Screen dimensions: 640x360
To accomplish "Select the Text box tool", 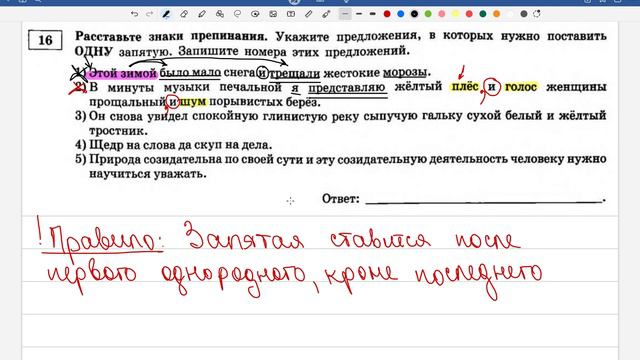I will pyautogui.click(x=291, y=14).
